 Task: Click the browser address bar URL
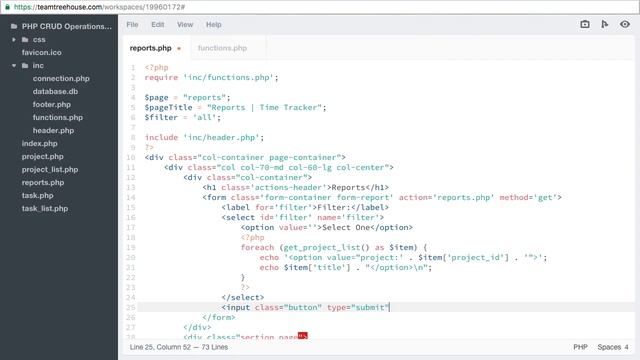(100, 7)
